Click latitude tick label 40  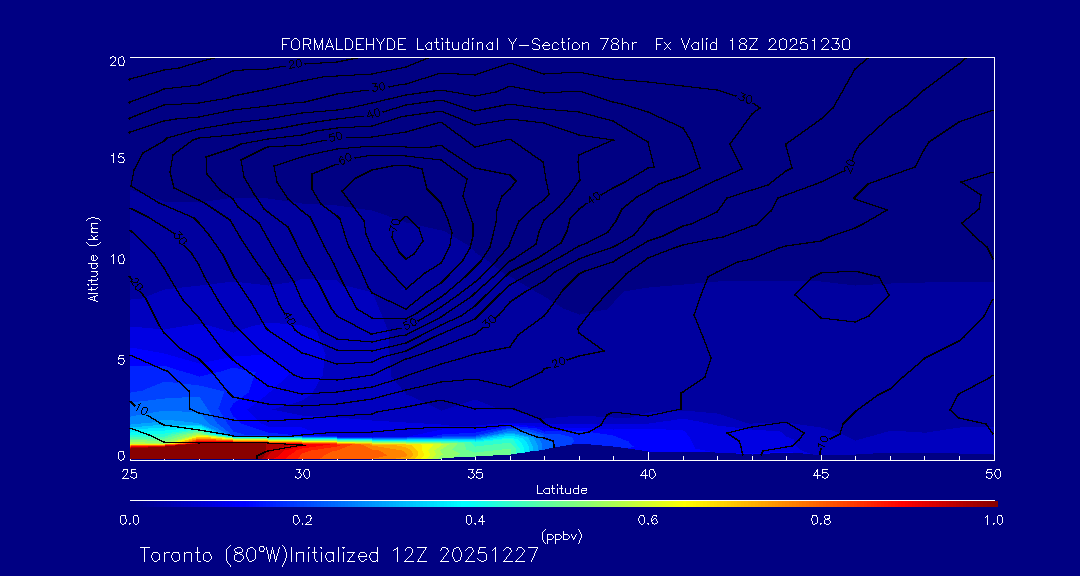point(648,472)
